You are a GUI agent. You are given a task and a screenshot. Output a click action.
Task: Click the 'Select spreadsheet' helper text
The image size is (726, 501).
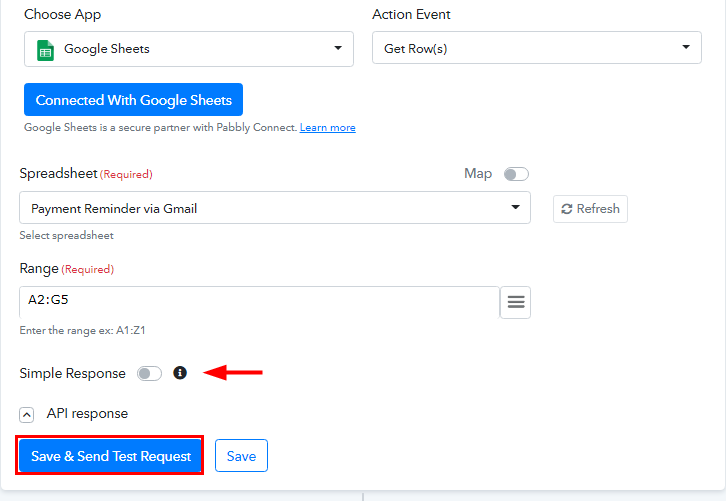66,236
